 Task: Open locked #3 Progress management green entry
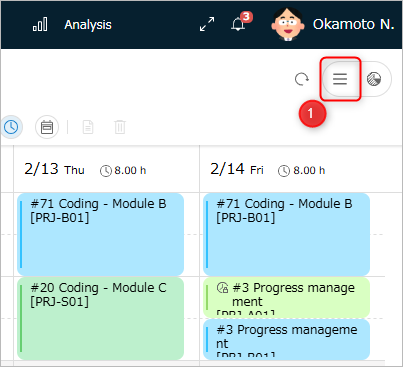tap(286, 297)
